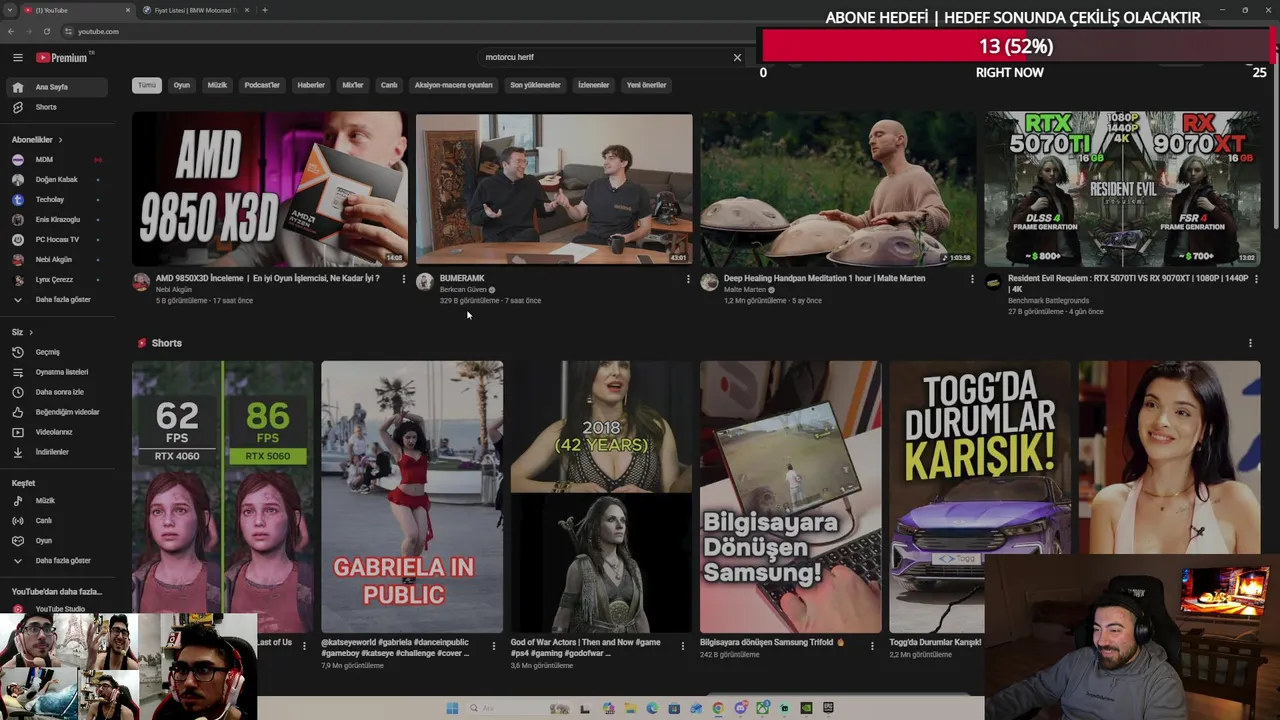Open Daha sonra izle list
The width and height of the screenshot is (1280, 720).
(55, 392)
